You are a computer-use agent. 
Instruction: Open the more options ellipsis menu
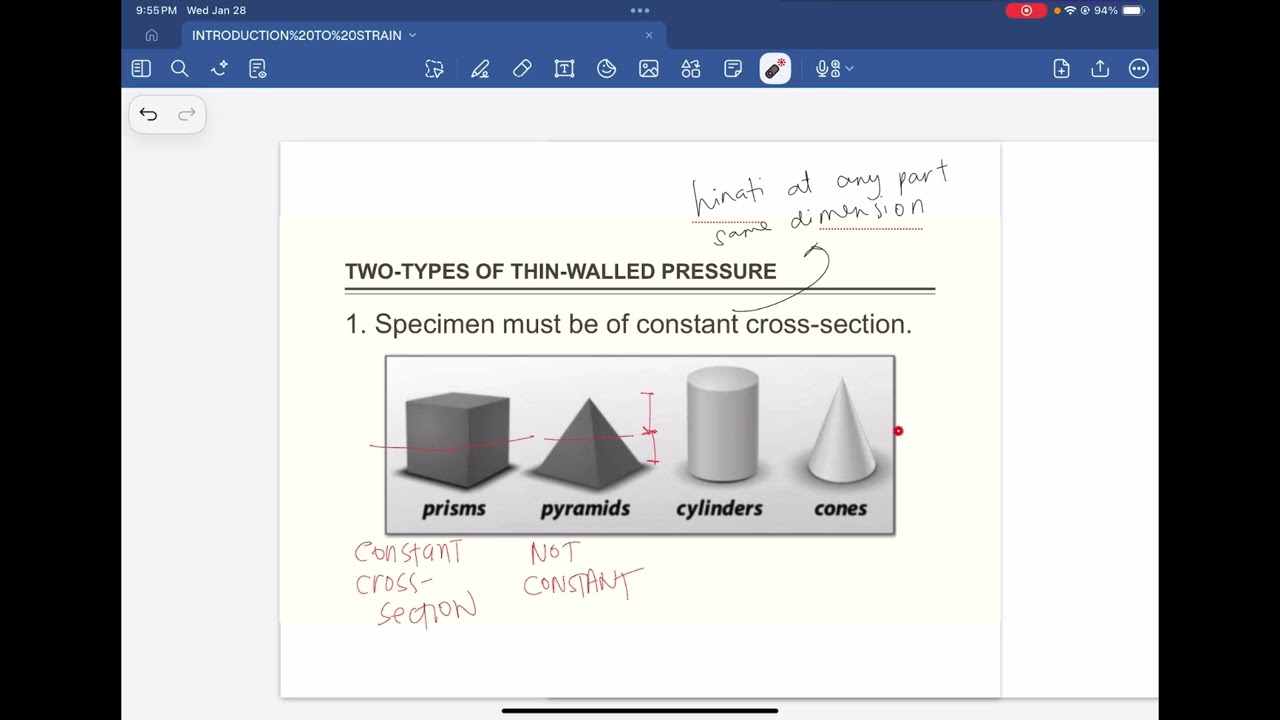click(1139, 69)
